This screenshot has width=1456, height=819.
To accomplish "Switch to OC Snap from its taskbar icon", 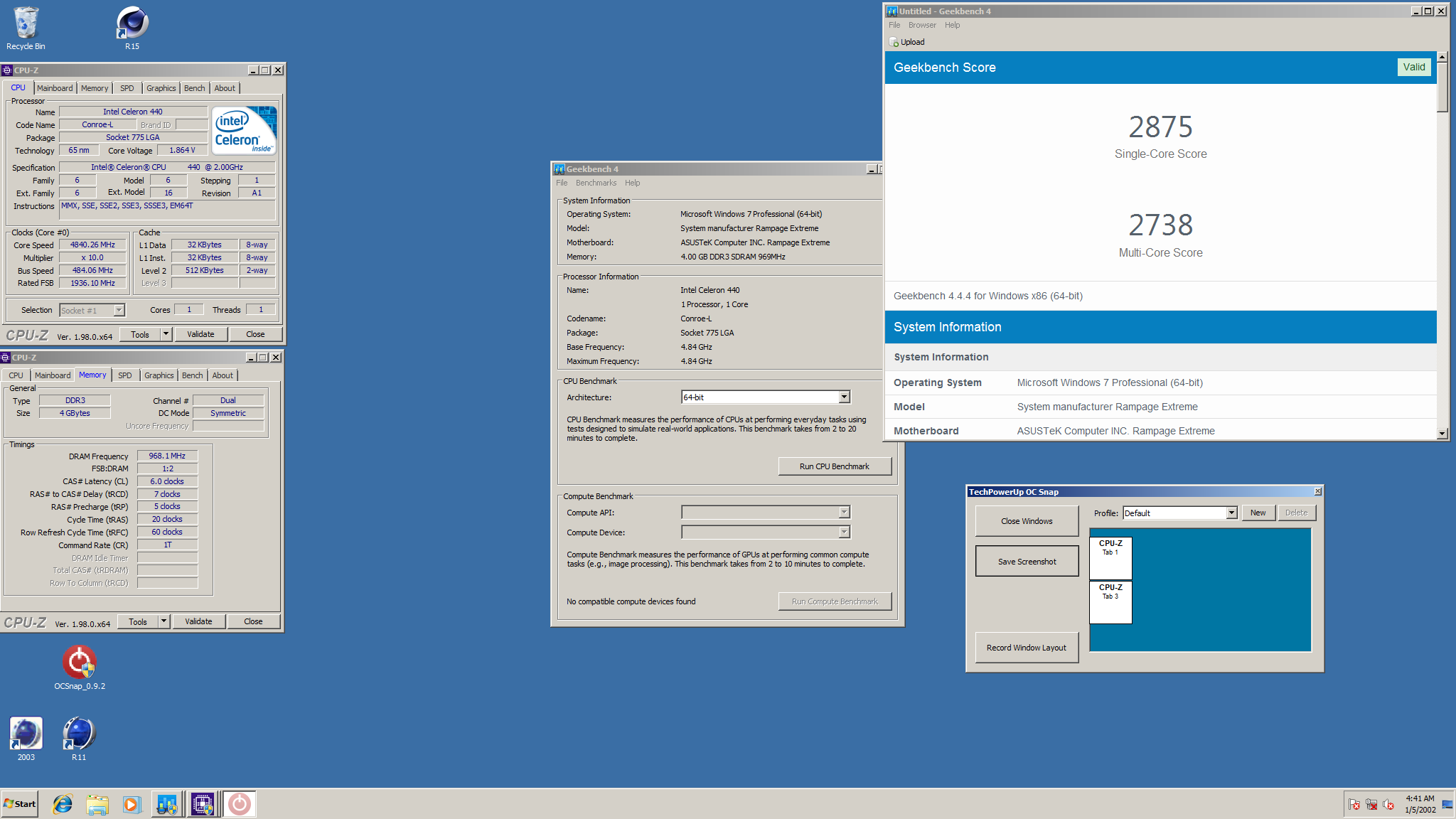I will 240,804.
